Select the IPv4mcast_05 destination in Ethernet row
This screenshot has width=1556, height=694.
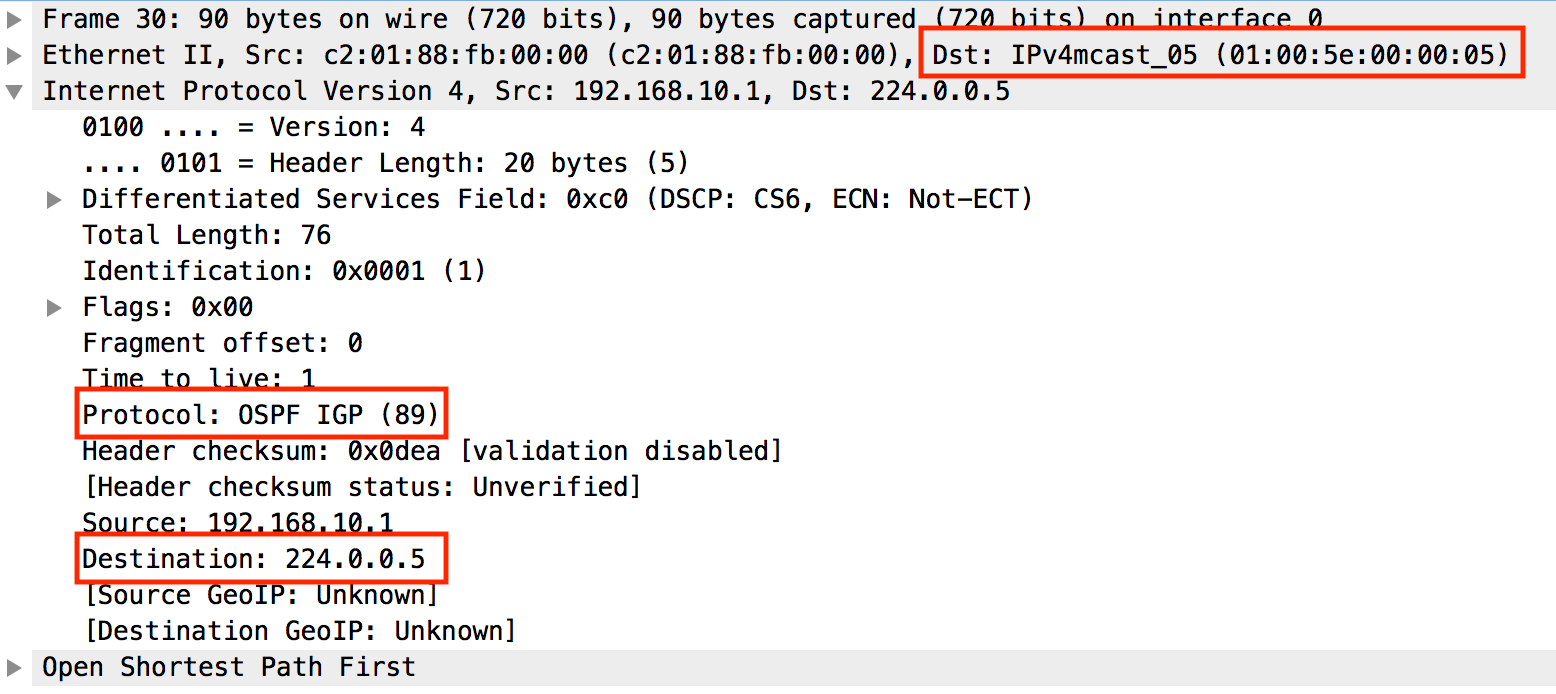[x=1220, y=54]
